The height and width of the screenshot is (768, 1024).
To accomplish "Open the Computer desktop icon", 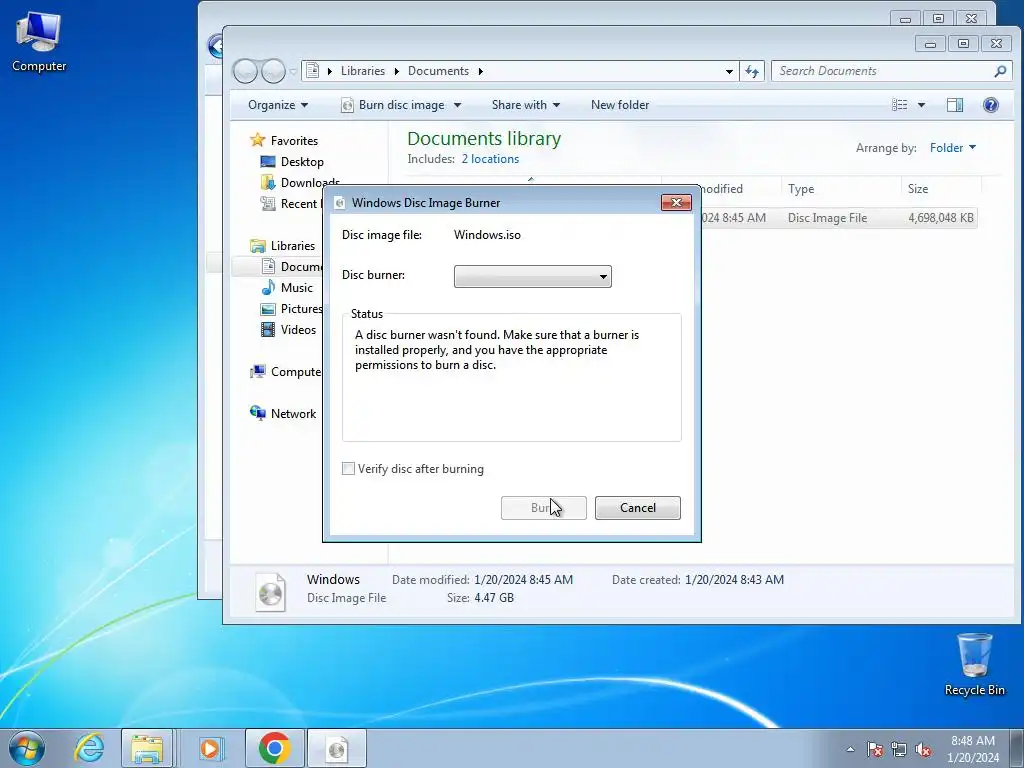I will pos(39,42).
